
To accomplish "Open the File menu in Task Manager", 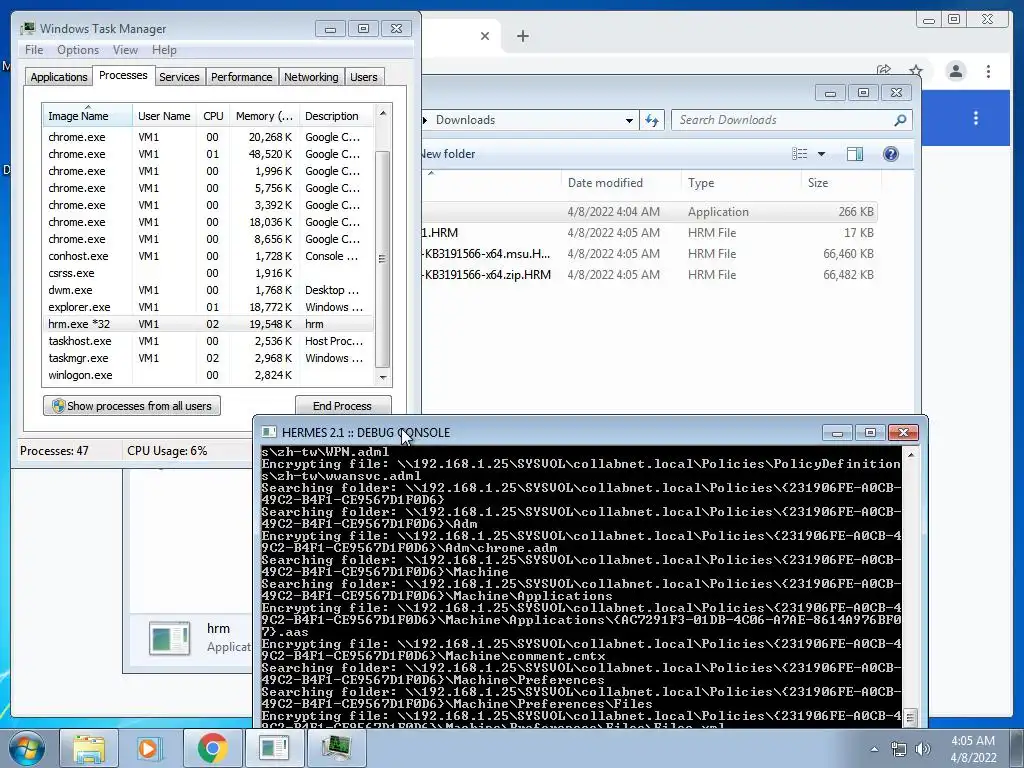I will pos(33,50).
